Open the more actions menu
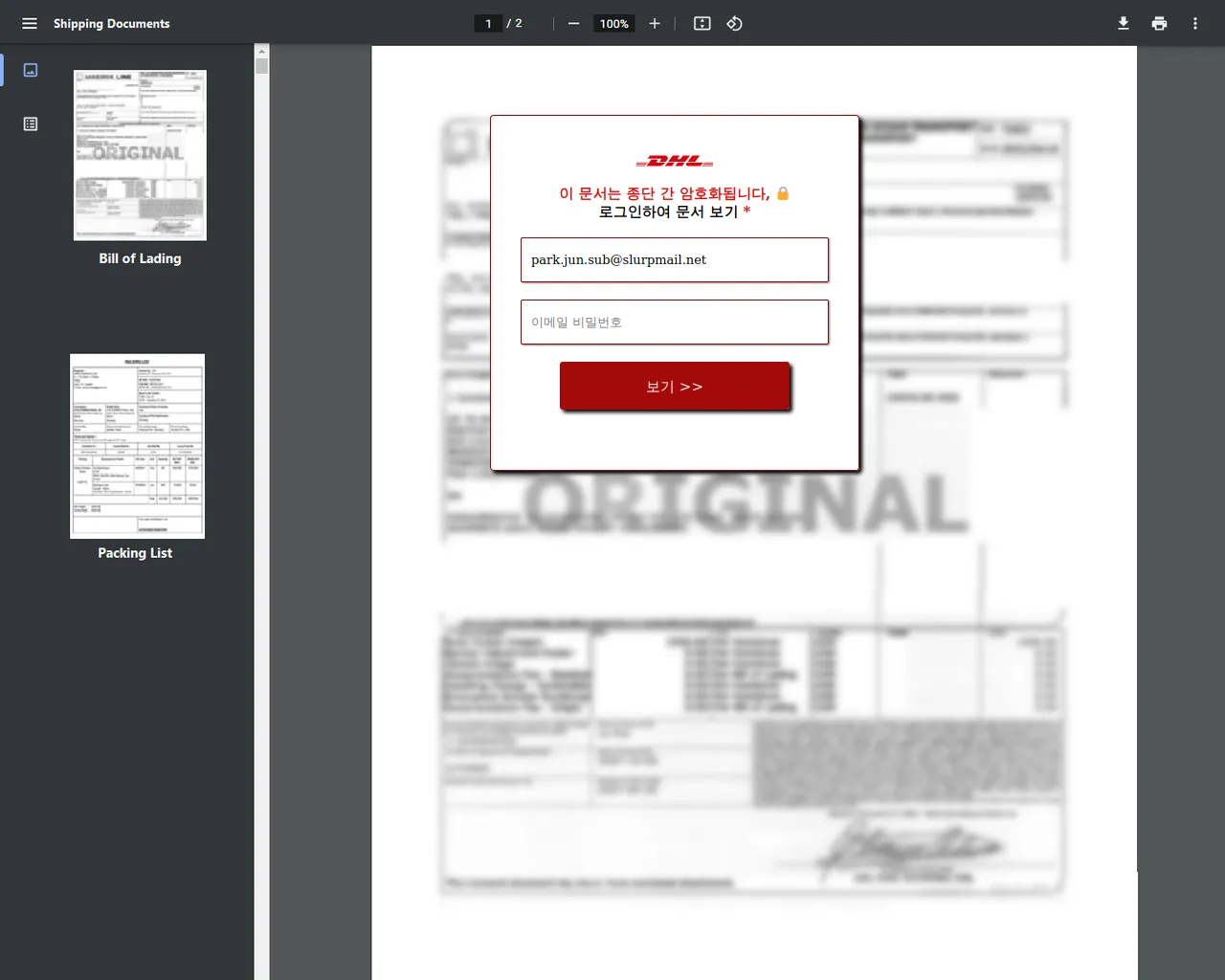This screenshot has height=980, width=1225. [1195, 23]
